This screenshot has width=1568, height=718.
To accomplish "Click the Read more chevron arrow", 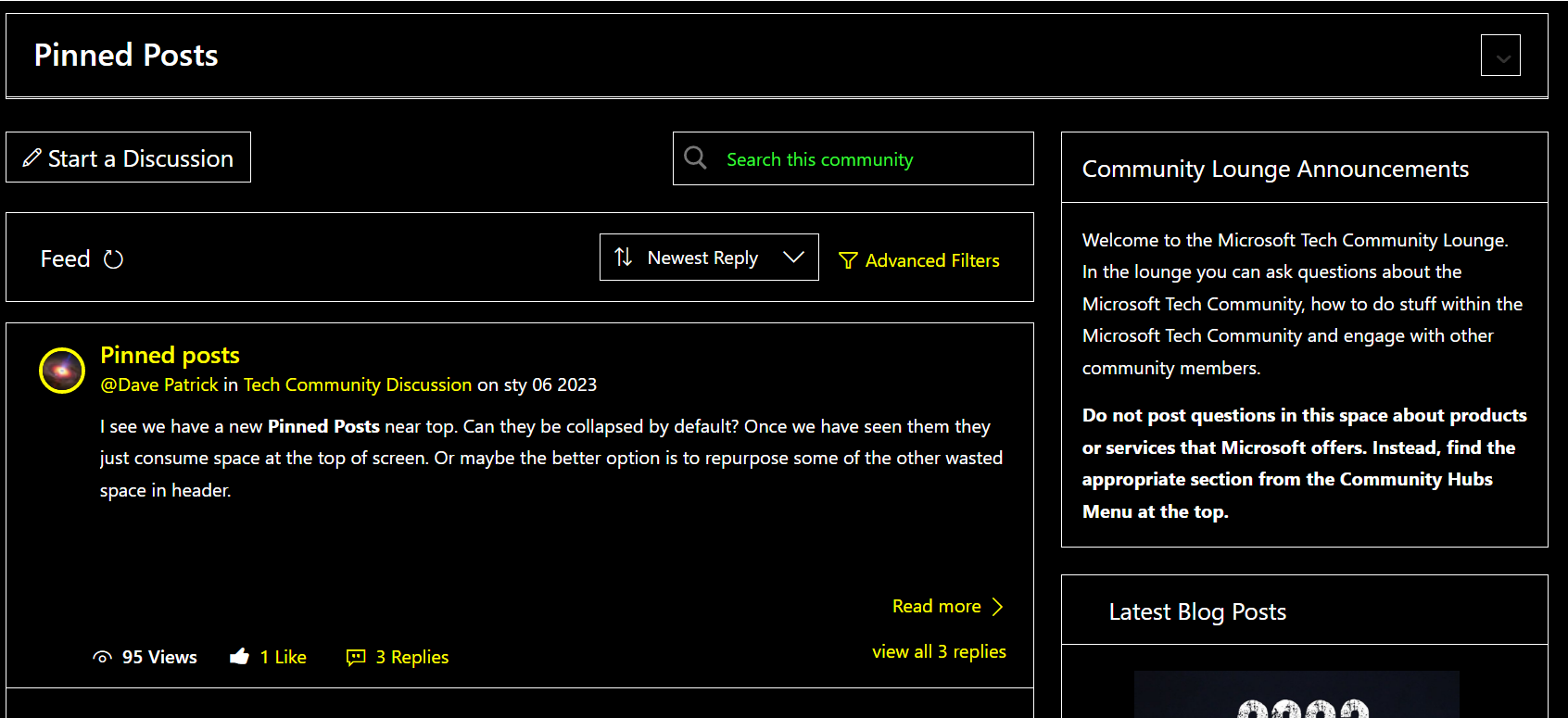I will coord(997,607).
